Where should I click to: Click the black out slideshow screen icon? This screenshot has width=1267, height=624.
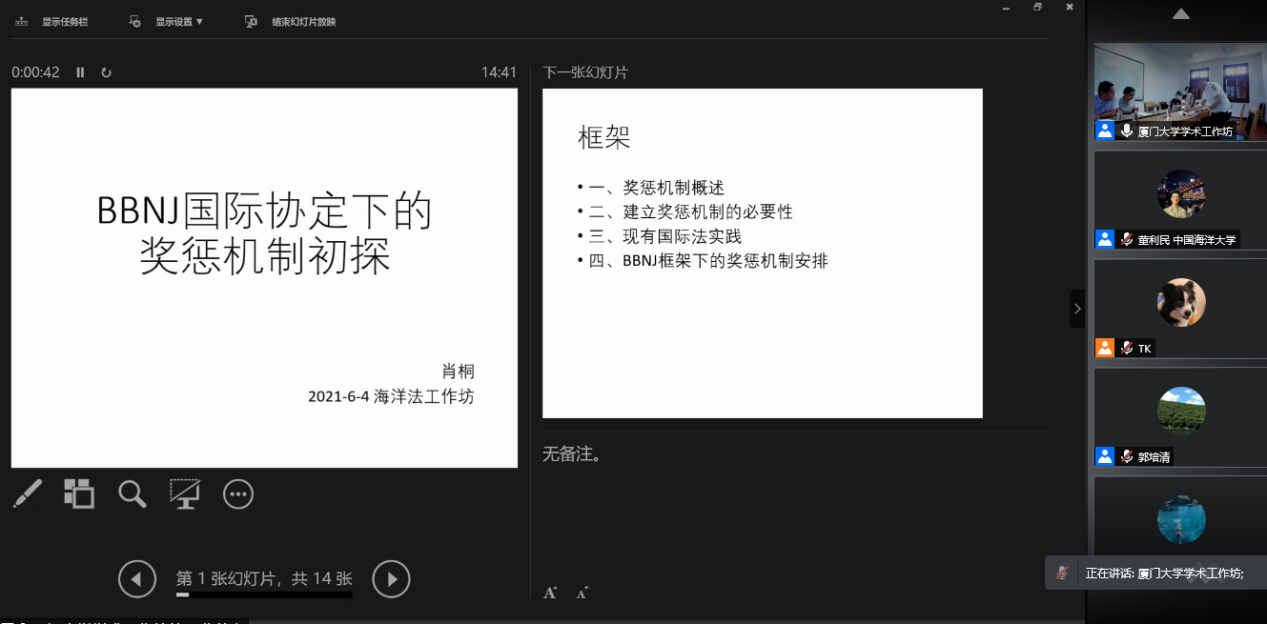185,493
